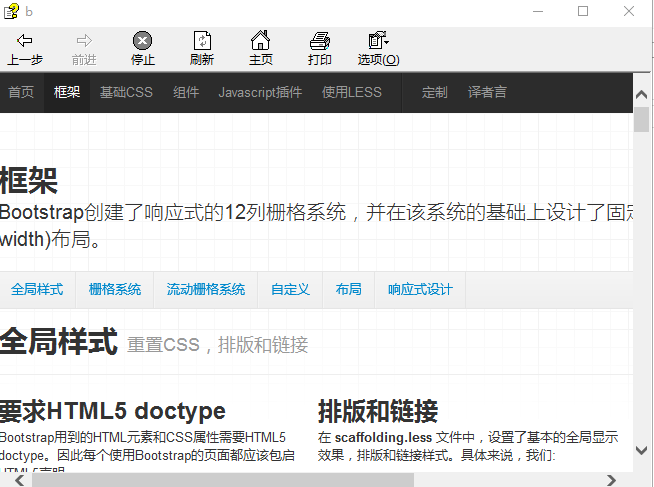
Task: Click the 刷新 refresh icon
Action: (201, 41)
